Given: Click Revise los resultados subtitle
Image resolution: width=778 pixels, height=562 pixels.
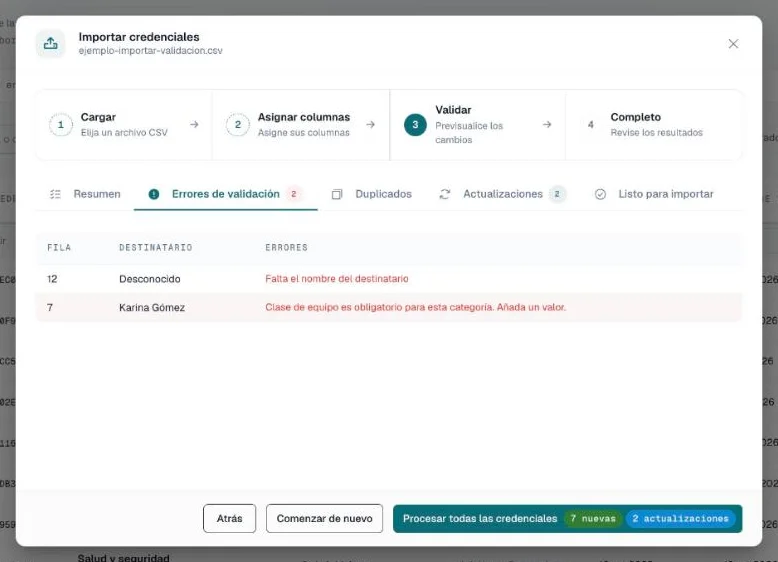Looking at the screenshot, I should click(x=656, y=132).
